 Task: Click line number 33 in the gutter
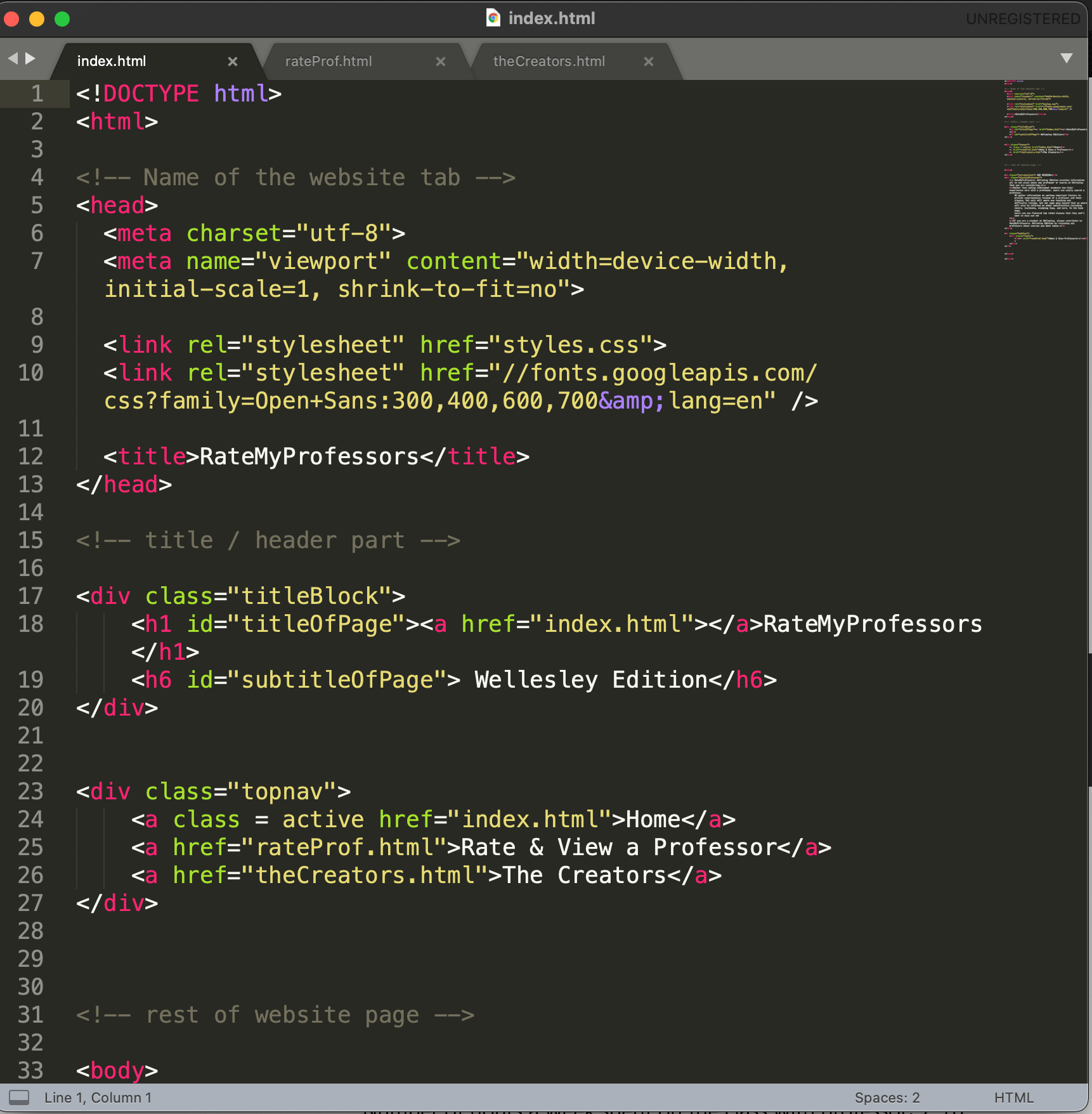click(30, 1071)
